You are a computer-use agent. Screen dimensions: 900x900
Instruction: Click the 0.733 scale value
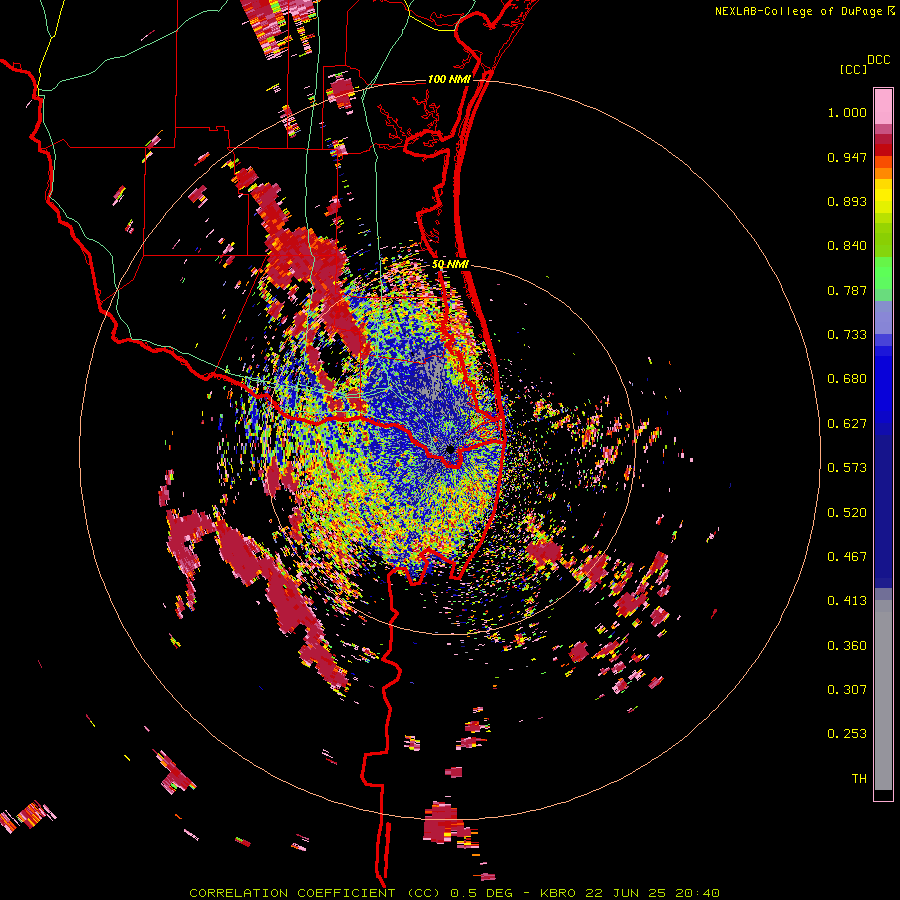pos(847,335)
